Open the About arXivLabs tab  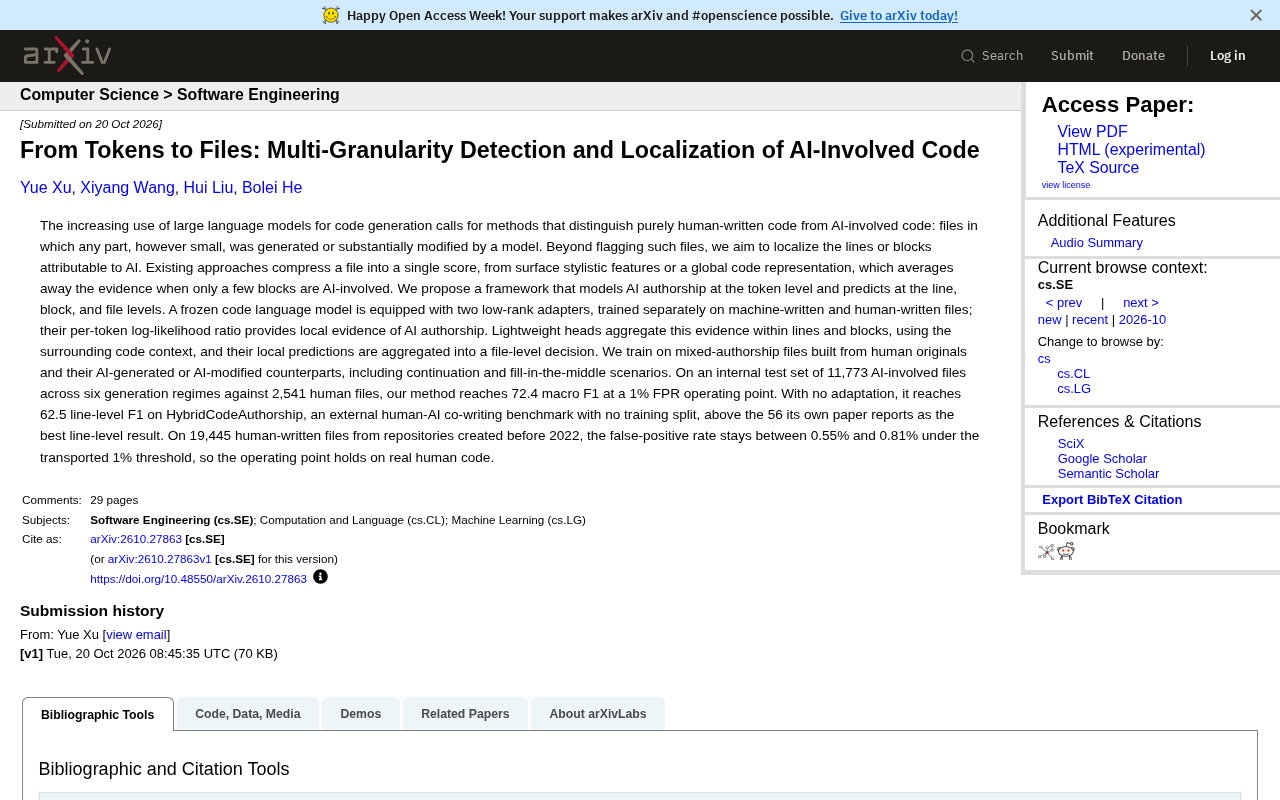click(x=598, y=714)
